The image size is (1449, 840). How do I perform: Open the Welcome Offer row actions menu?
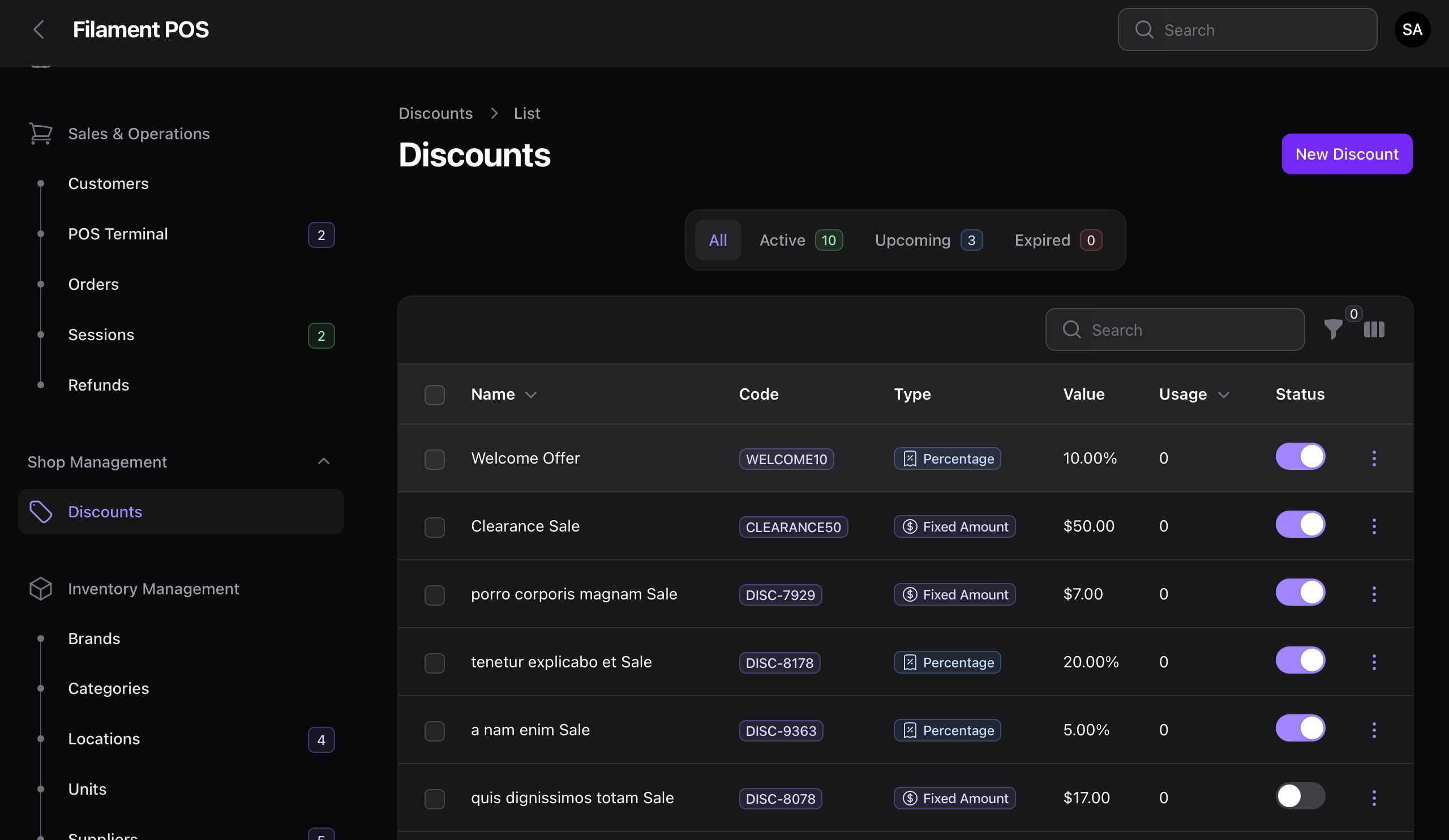[x=1374, y=458]
